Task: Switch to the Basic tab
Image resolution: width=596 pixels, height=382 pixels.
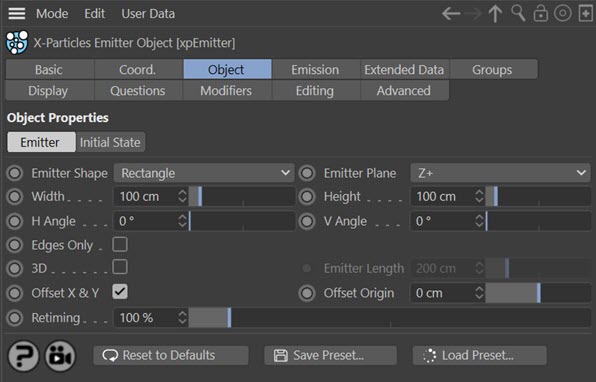Action: (49, 70)
